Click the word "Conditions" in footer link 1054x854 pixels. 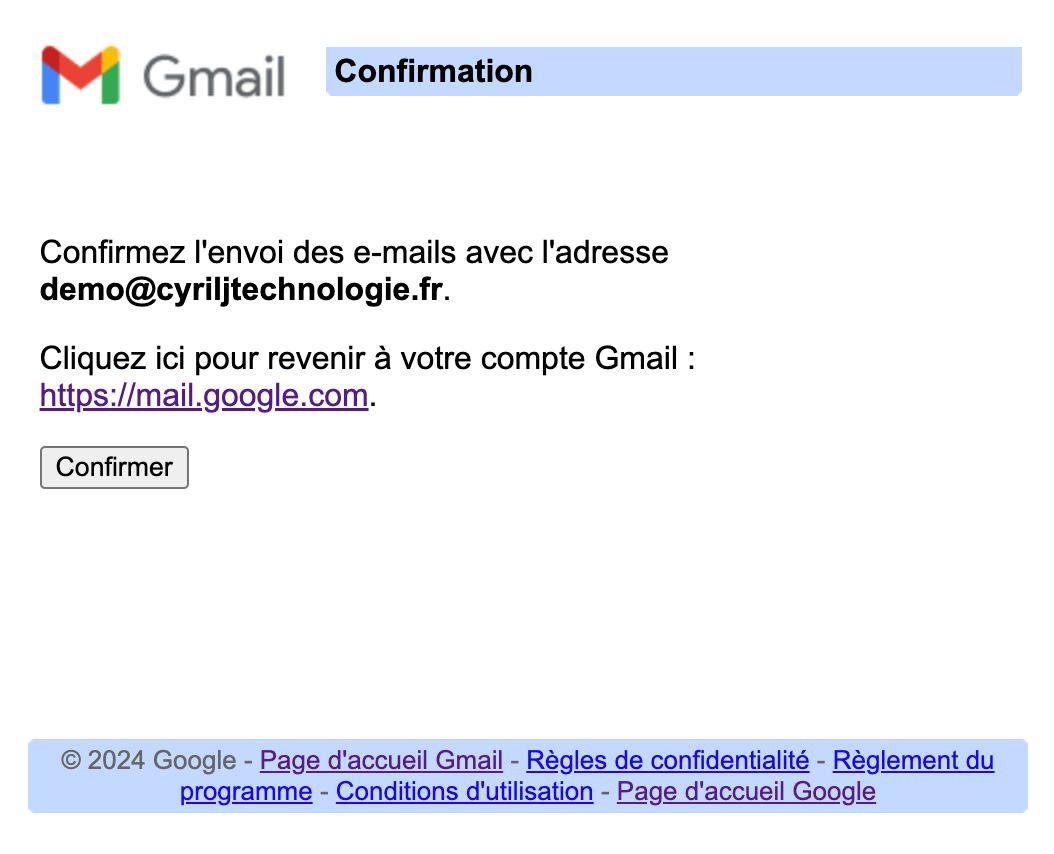(384, 792)
